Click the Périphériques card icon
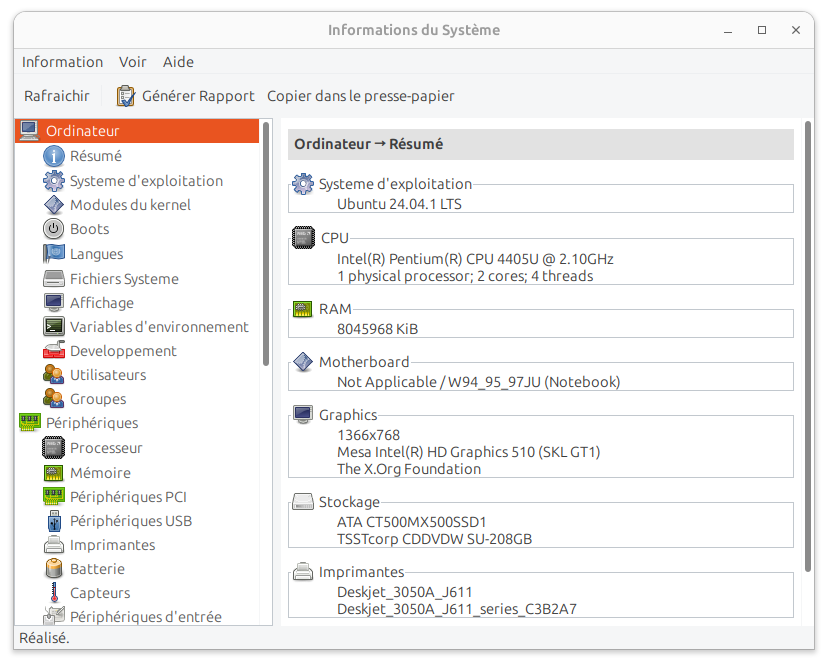 point(30,422)
